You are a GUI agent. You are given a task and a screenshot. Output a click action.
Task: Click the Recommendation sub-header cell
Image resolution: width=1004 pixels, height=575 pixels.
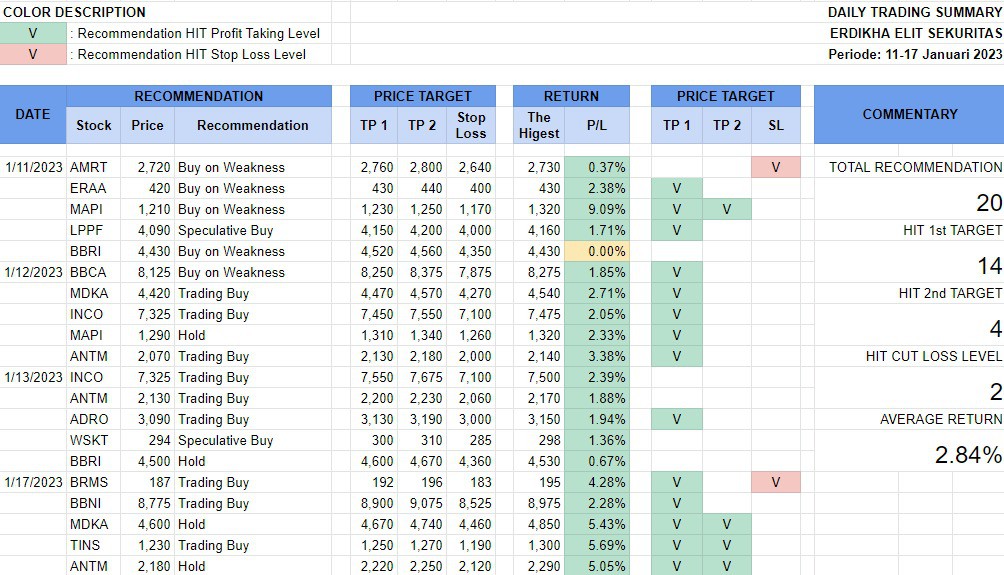[x=252, y=125]
